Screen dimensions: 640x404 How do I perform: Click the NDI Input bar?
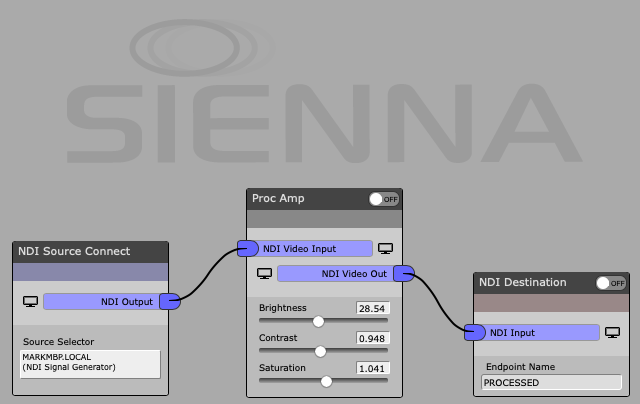pyautogui.click(x=542, y=333)
